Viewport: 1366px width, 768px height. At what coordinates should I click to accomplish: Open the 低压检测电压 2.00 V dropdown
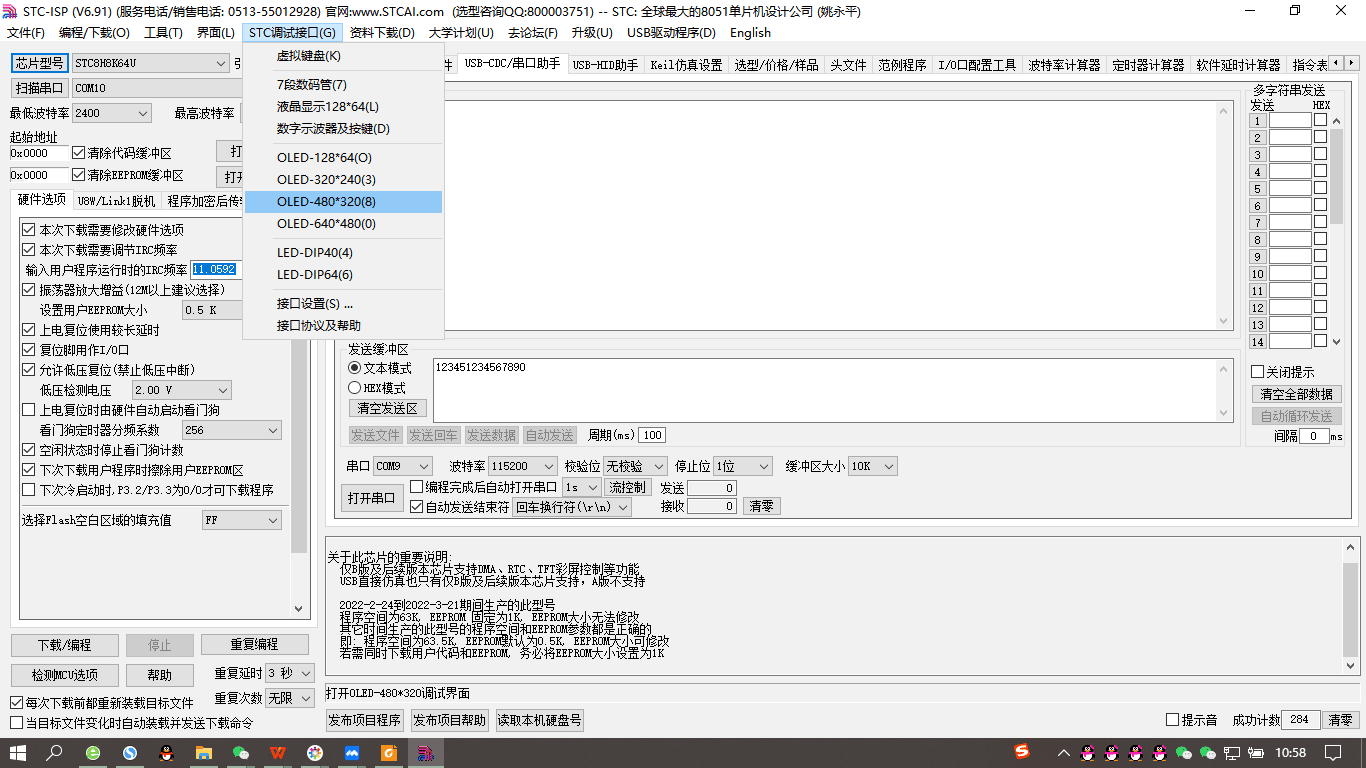(x=182, y=390)
